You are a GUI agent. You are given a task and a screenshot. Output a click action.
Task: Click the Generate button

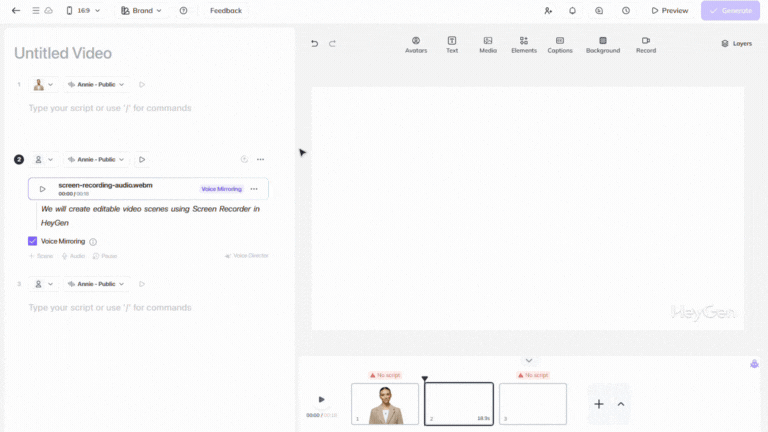(x=730, y=10)
